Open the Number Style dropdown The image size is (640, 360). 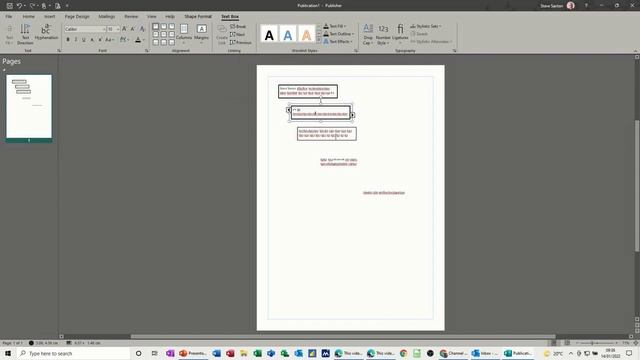(383, 34)
